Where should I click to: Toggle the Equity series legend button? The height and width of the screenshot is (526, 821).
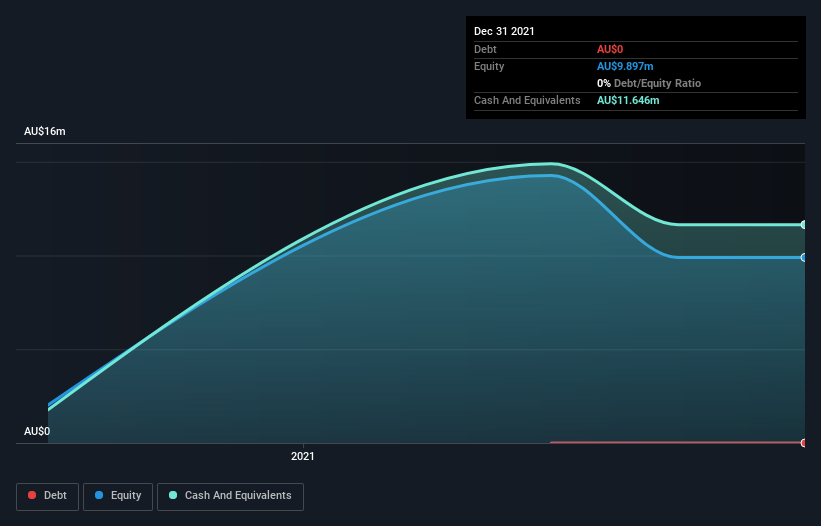(x=118, y=496)
